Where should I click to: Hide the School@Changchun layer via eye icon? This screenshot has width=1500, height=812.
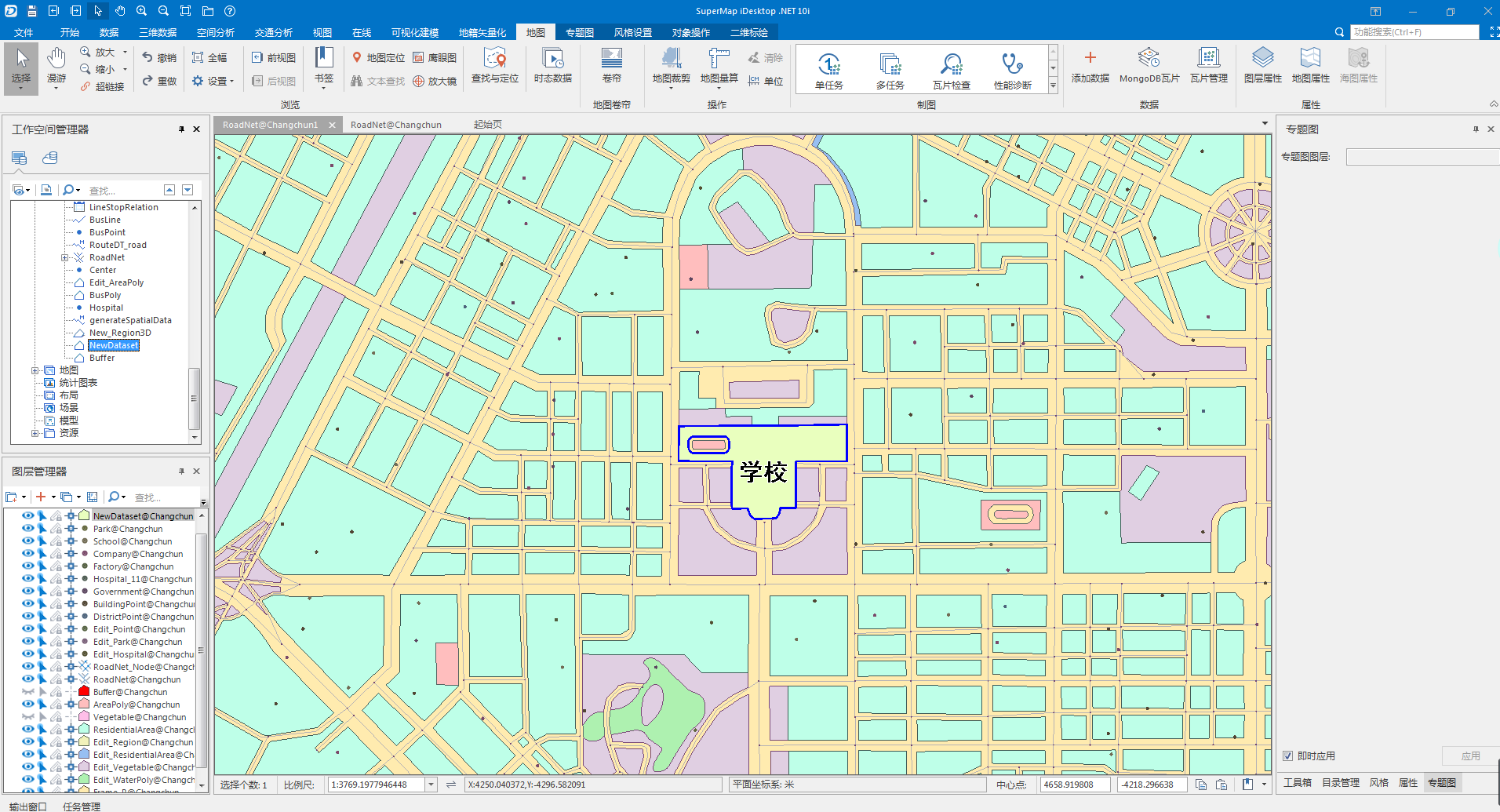tap(28, 541)
